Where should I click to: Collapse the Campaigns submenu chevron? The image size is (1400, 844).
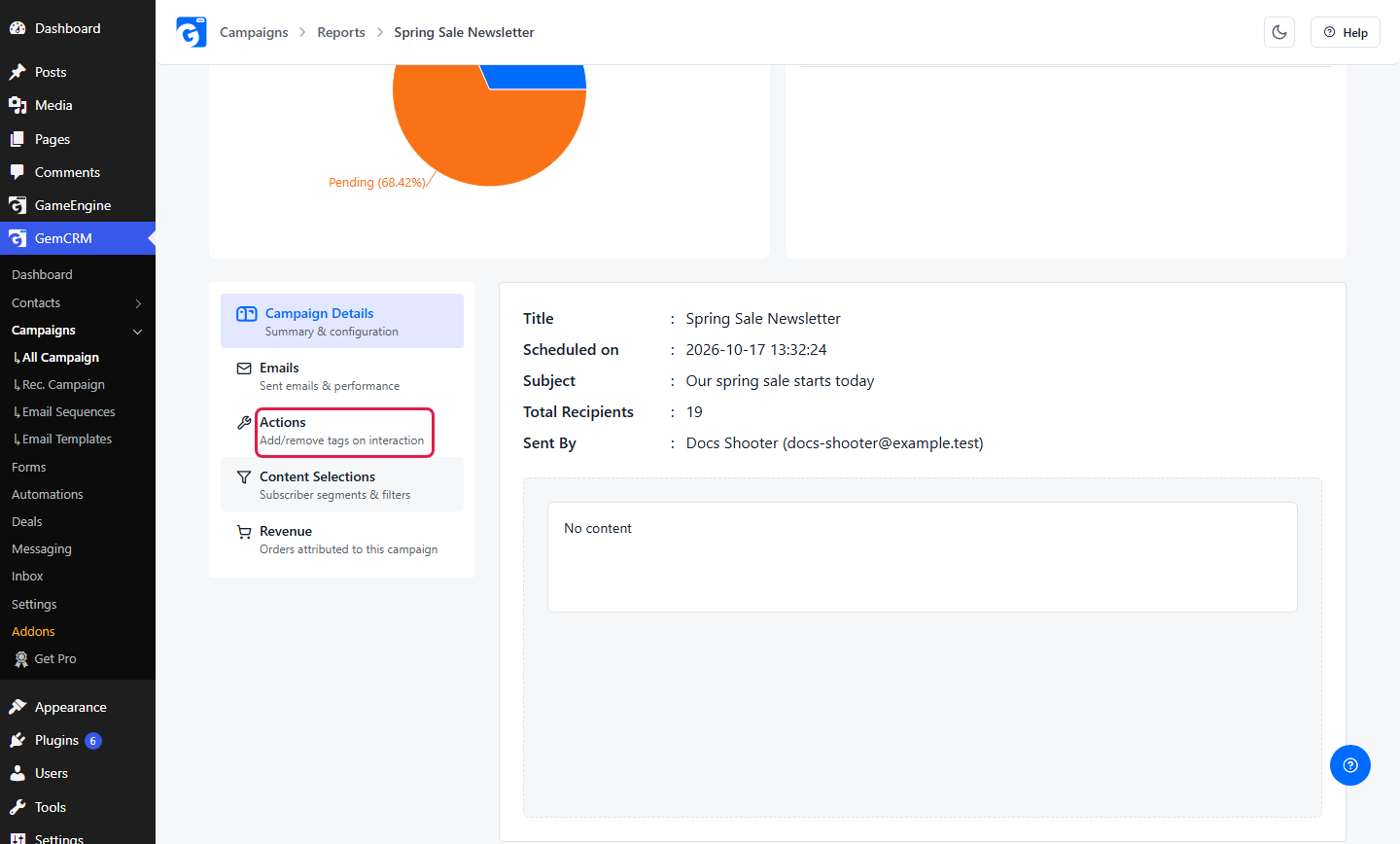click(x=138, y=332)
